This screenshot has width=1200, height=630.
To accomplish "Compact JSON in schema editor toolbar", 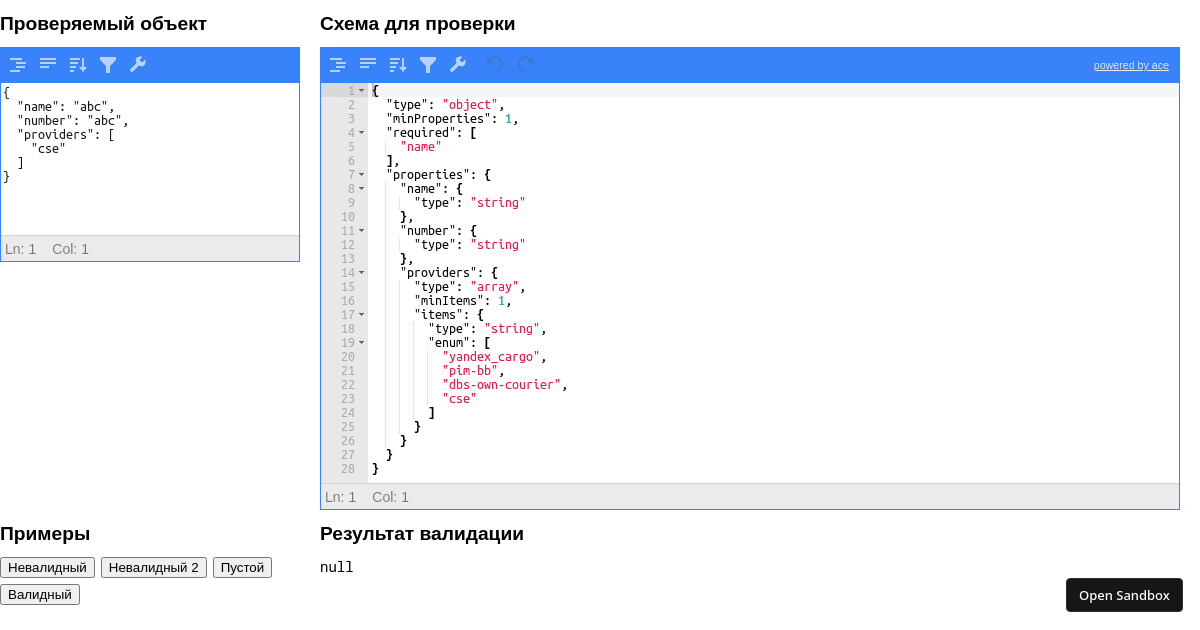I will (x=368, y=65).
